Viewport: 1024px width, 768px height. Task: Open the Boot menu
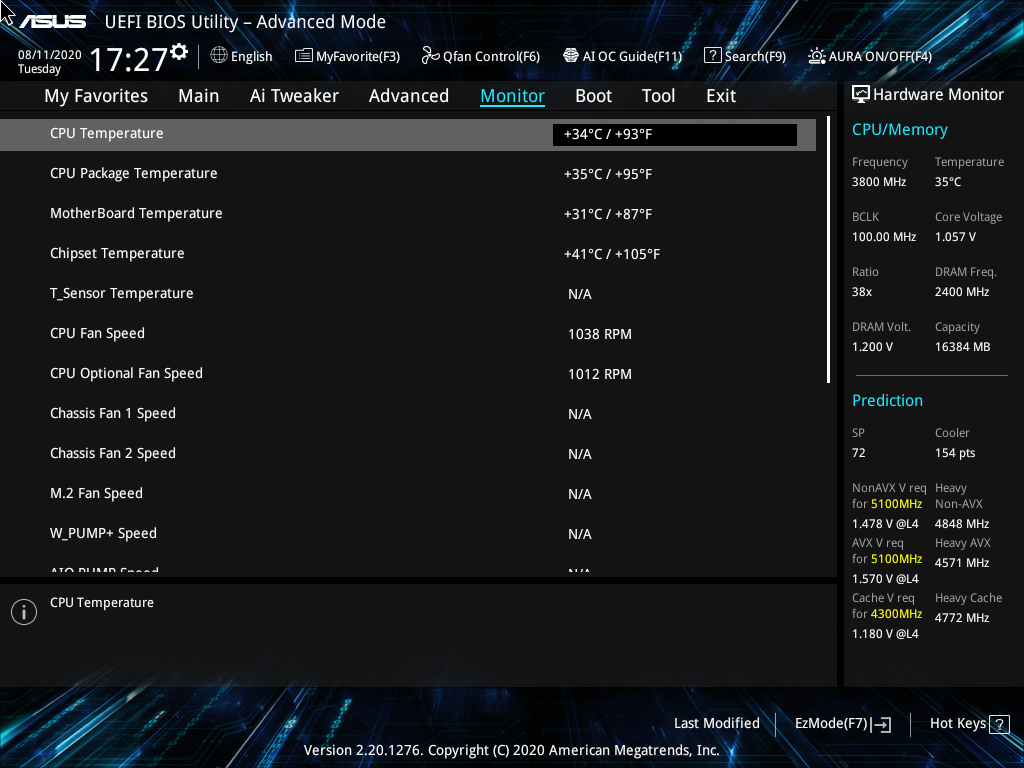(x=593, y=95)
